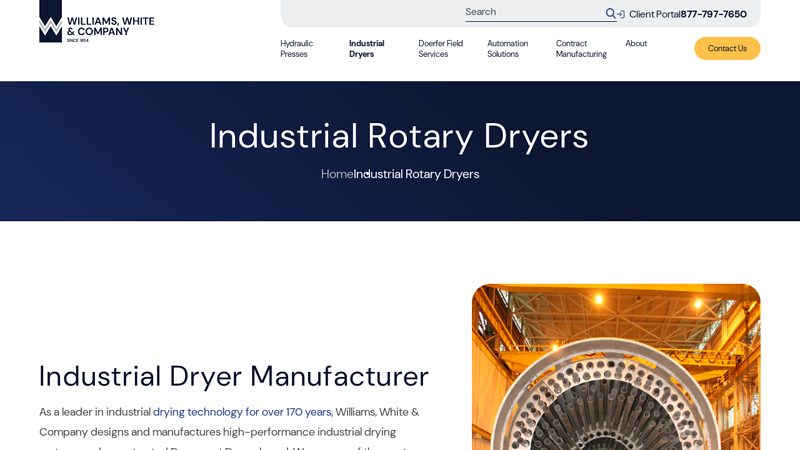
Task: Open the Automation Solutions menu
Action: tap(508, 48)
